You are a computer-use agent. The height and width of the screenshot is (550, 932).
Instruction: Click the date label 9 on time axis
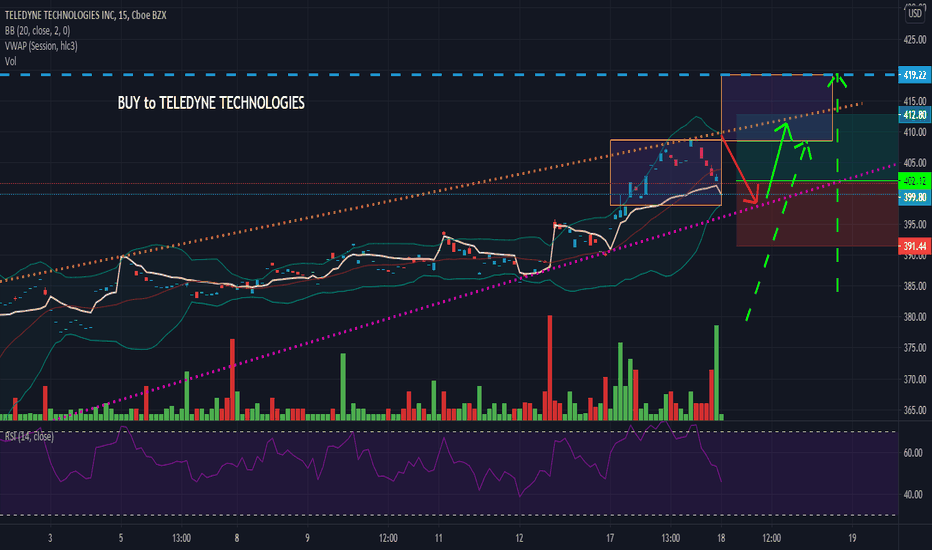tap(307, 538)
